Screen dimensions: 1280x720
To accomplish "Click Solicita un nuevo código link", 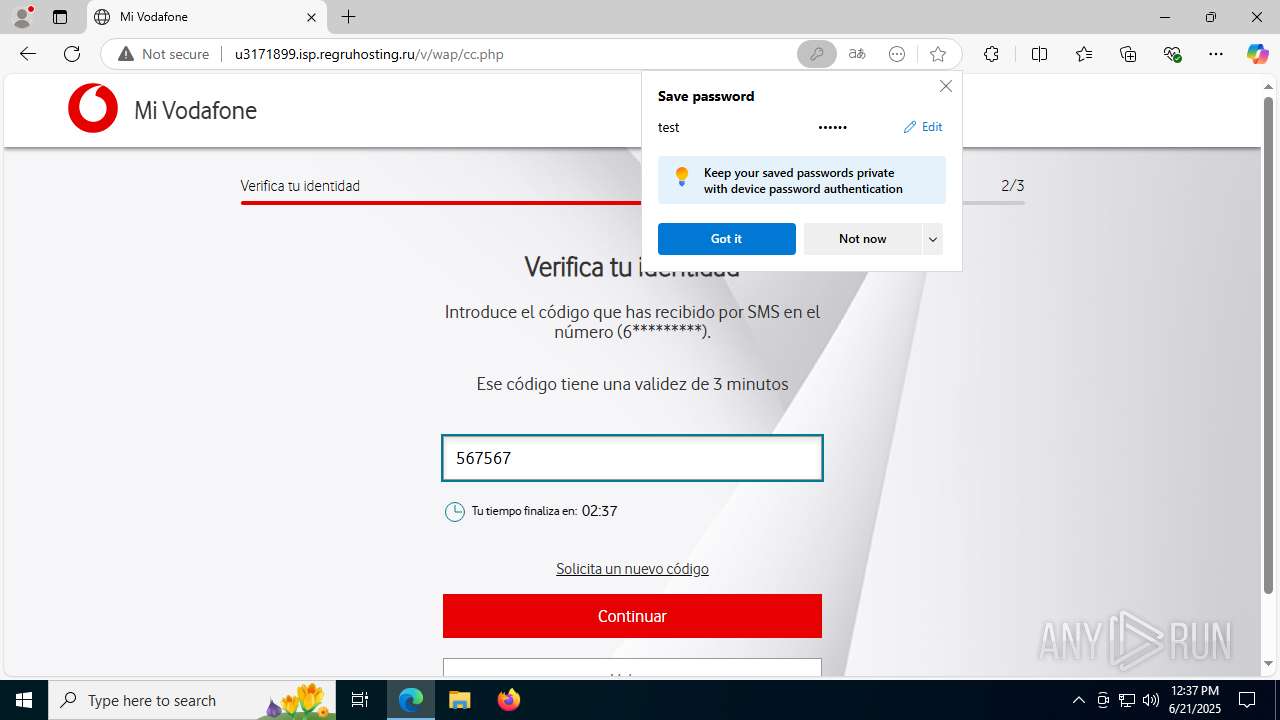I will [632, 569].
